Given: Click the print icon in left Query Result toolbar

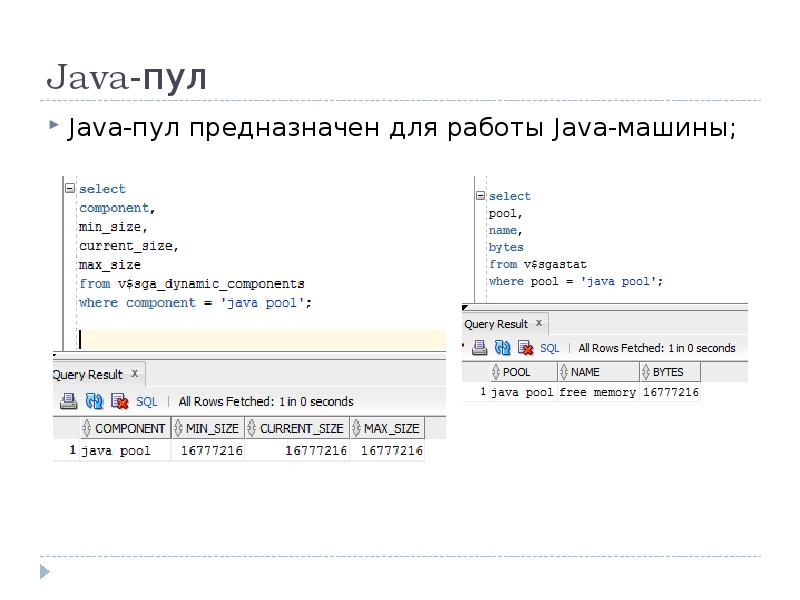Looking at the screenshot, I should pos(68,401).
